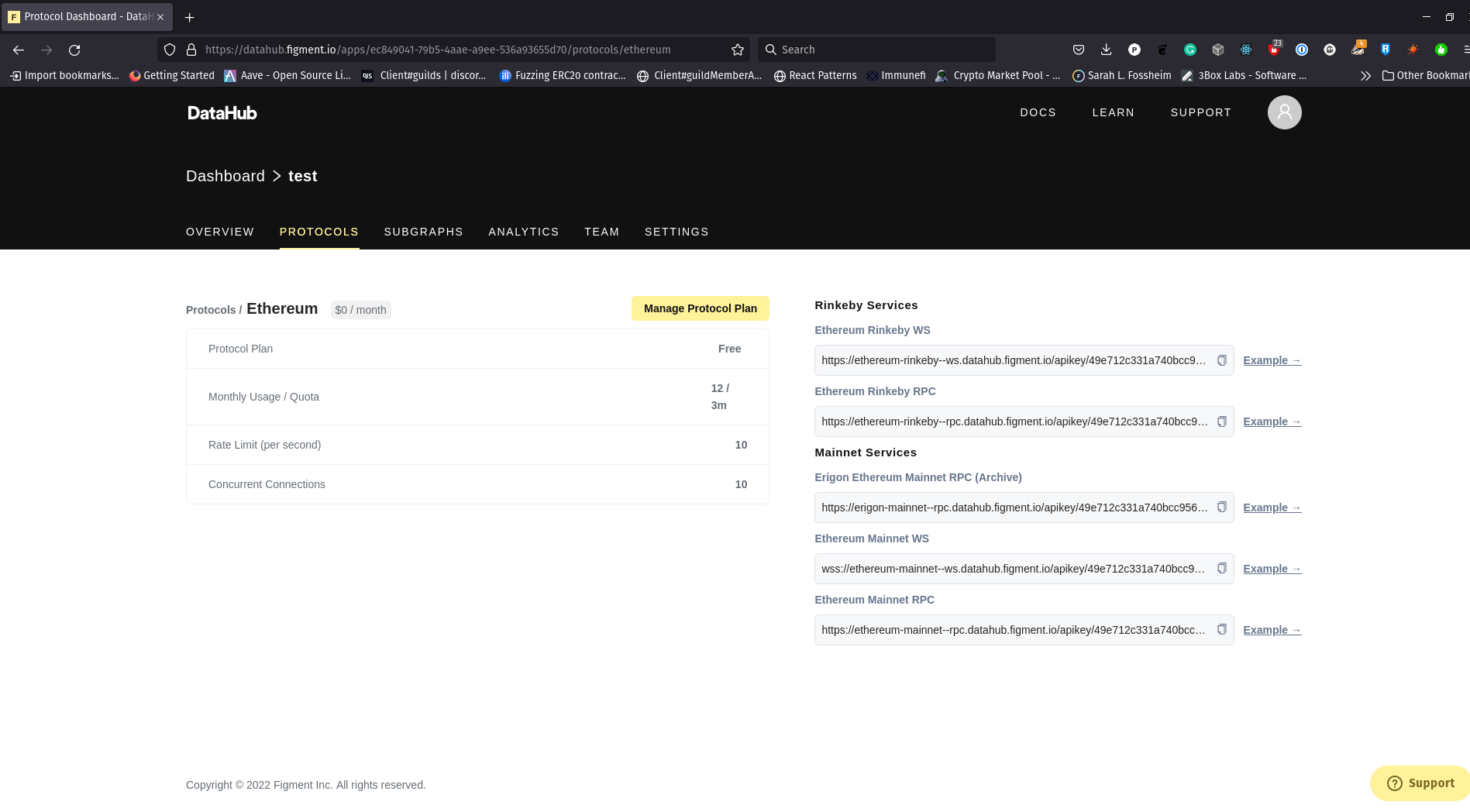Click the DataHub logo
Screen dimensions: 1470x812
point(222,113)
